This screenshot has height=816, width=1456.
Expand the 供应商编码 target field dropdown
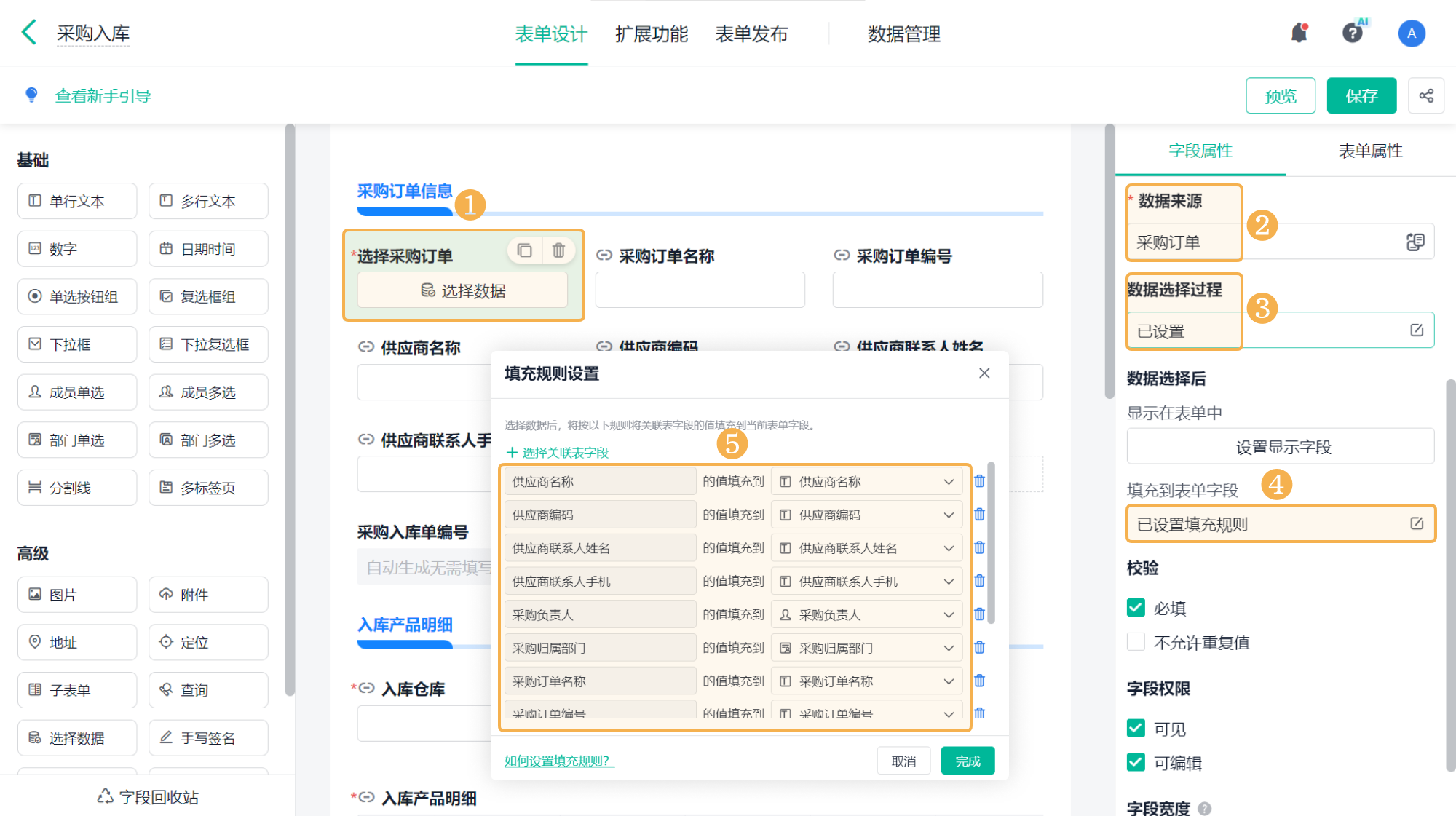(x=949, y=515)
